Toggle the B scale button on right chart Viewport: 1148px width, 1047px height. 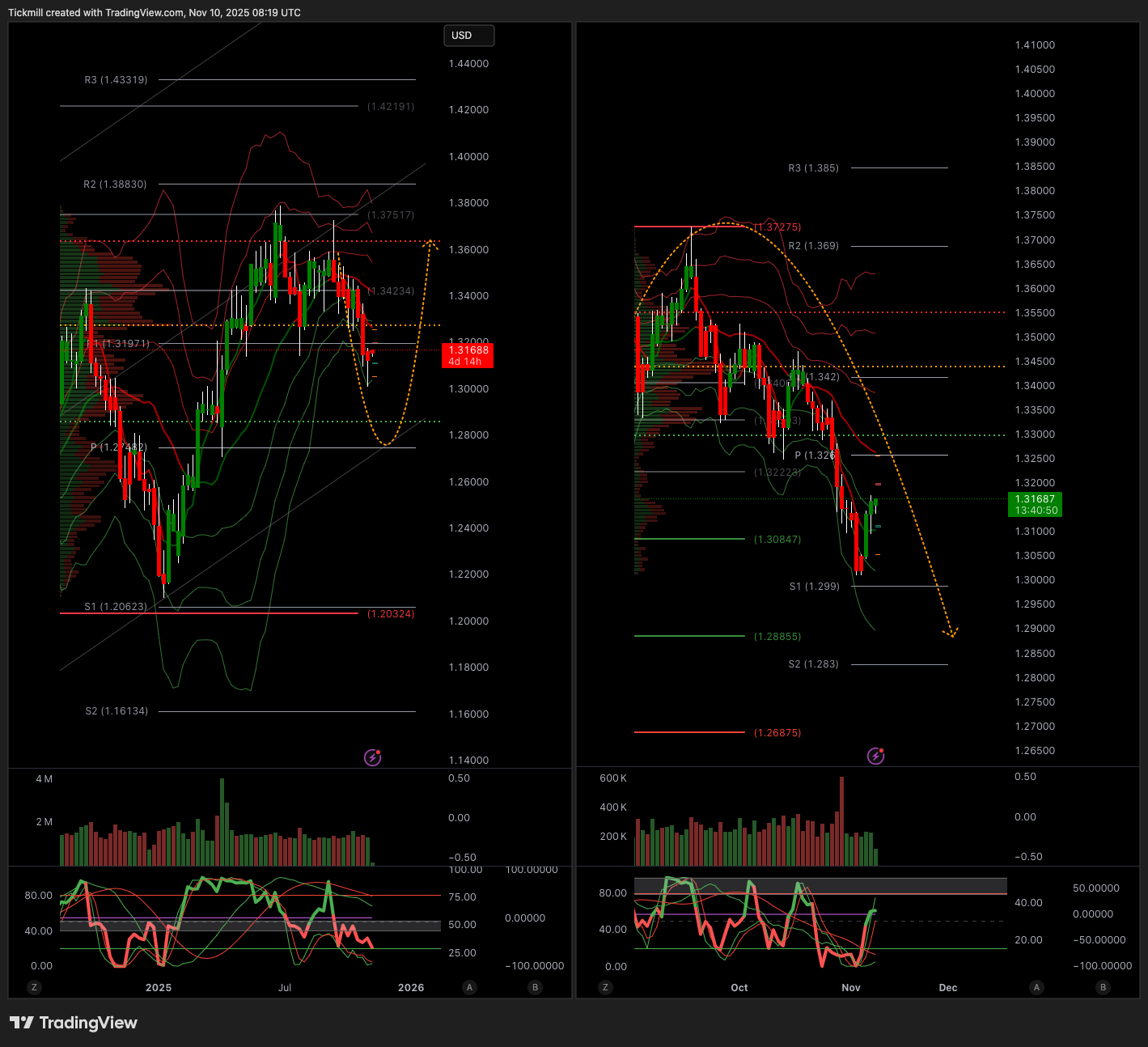tap(1103, 987)
